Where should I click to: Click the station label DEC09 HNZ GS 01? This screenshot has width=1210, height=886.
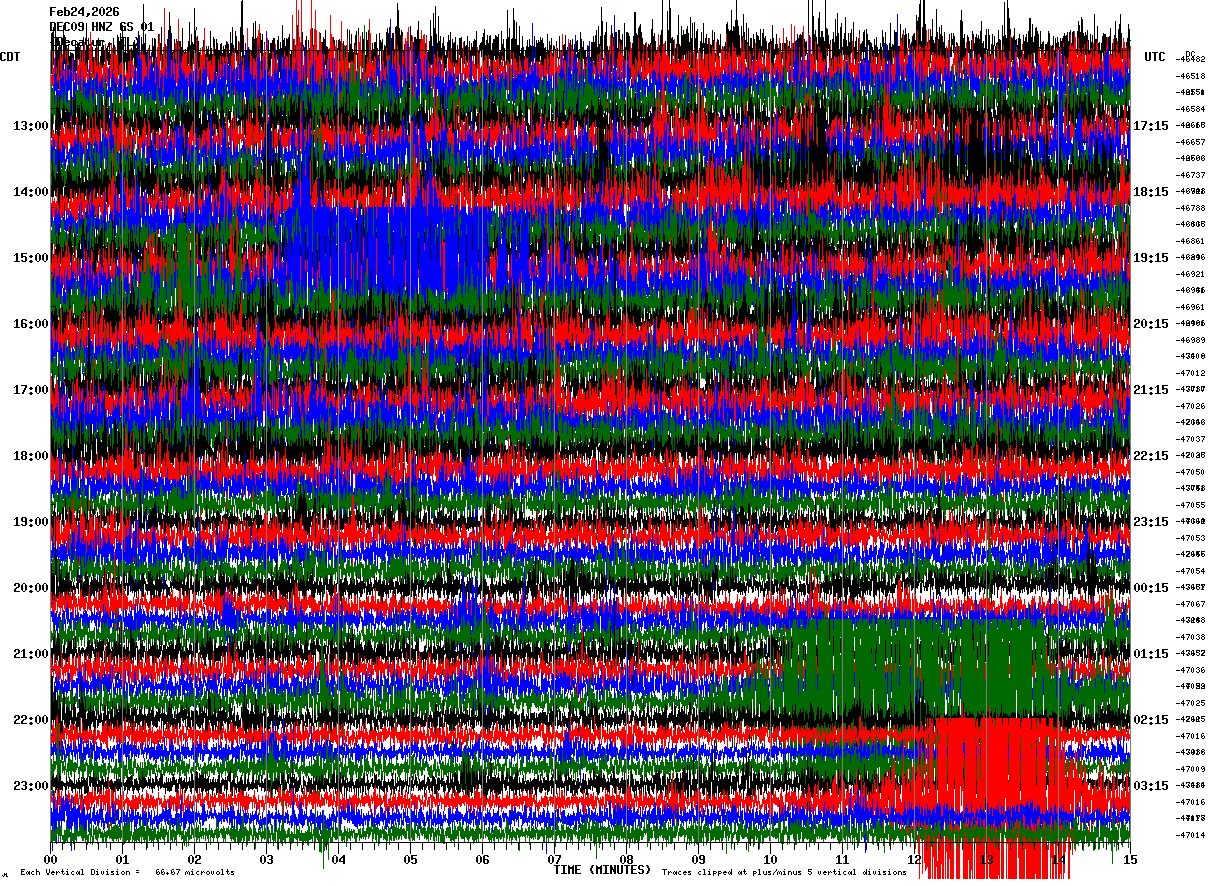click(x=102, y=27)
